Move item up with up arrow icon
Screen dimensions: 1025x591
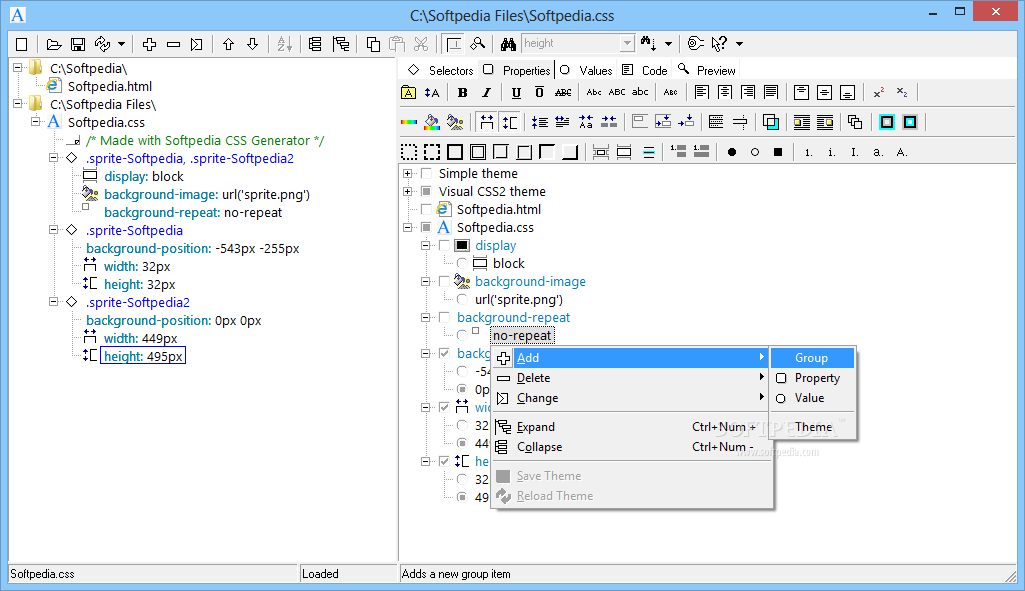coord(228,44)
